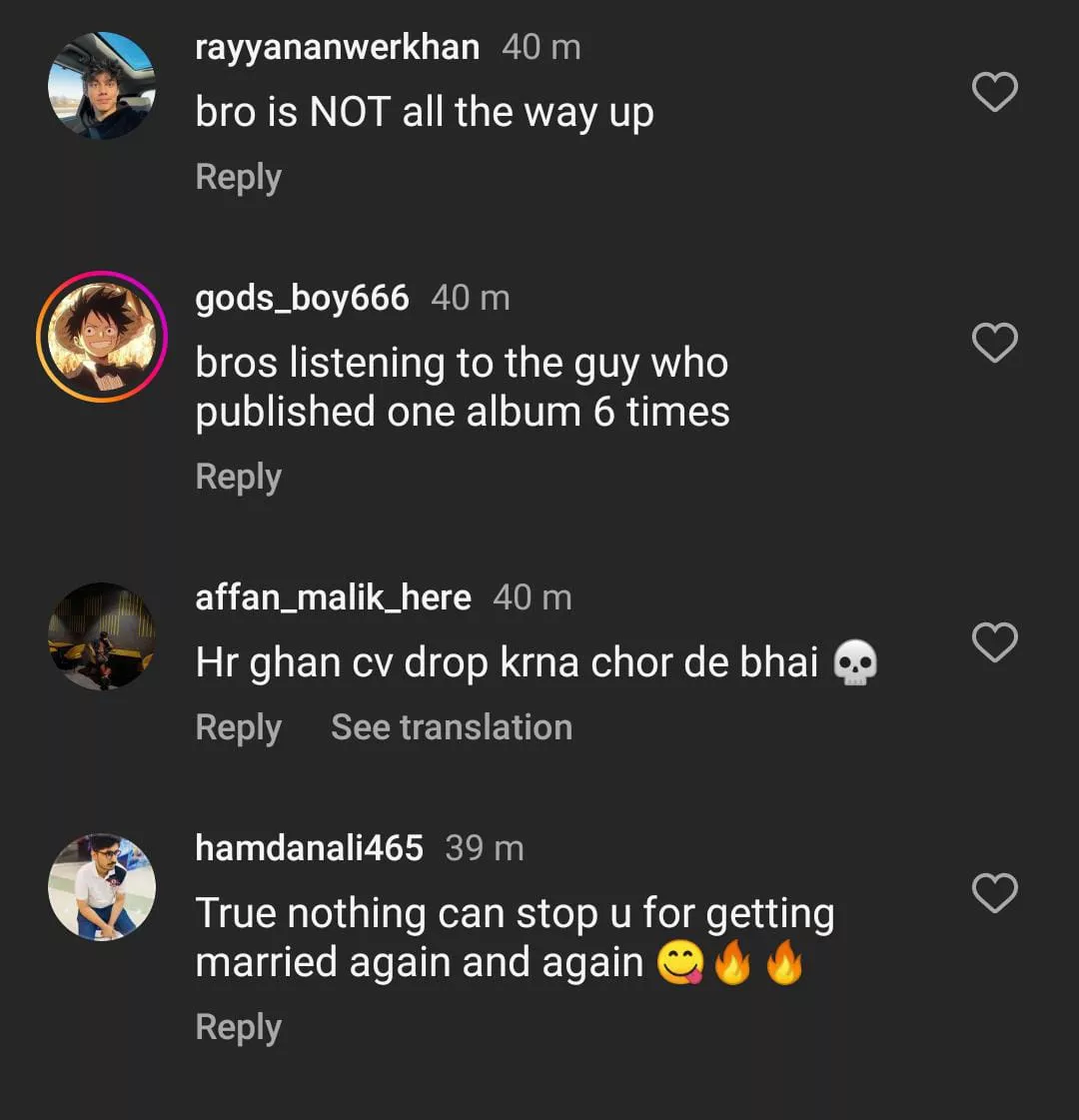Open hamdanali465 username profile
Viewport: 1079px width, 1120px height.
(309, 848)
